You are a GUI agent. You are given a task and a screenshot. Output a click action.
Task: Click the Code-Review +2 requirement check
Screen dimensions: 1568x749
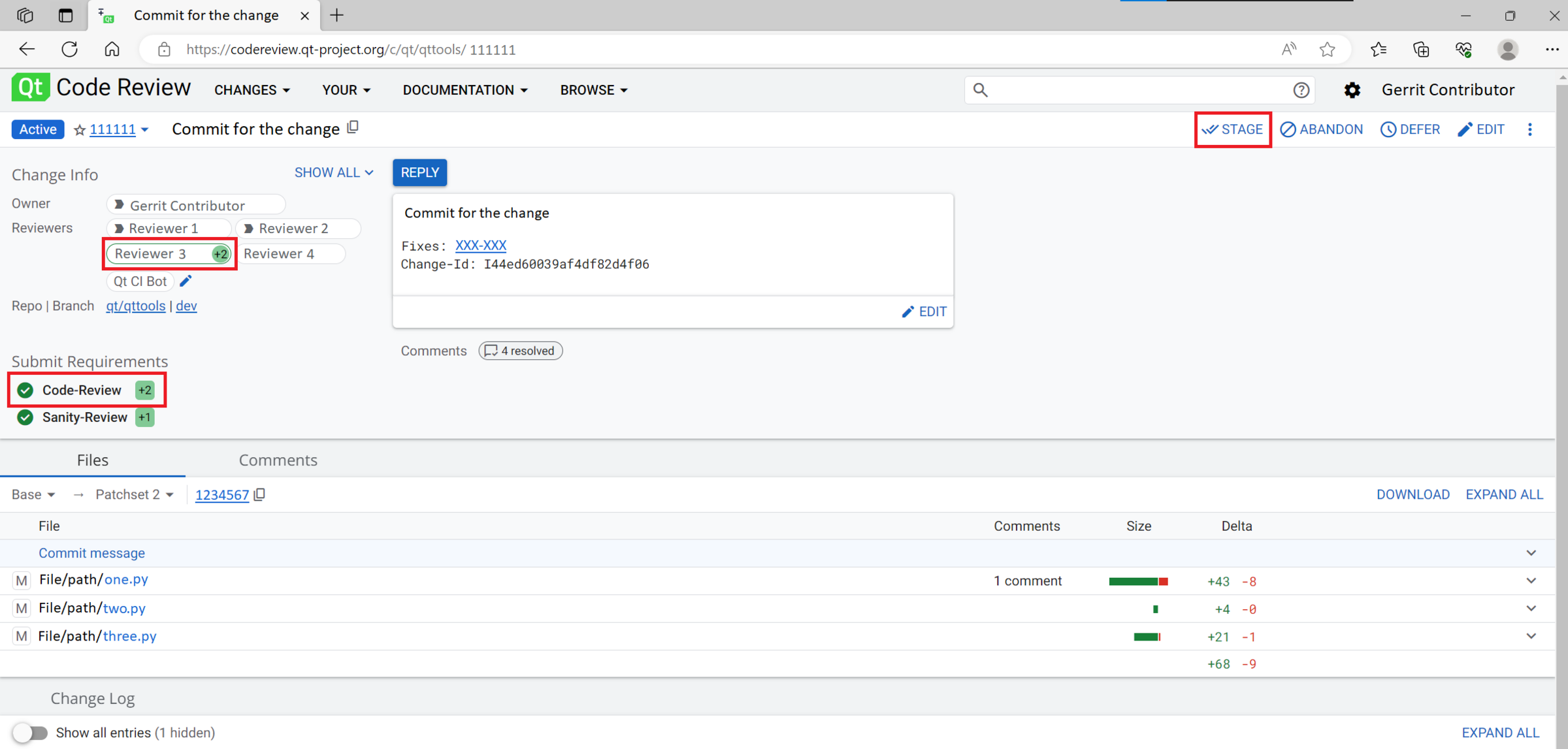coord(24,390)
